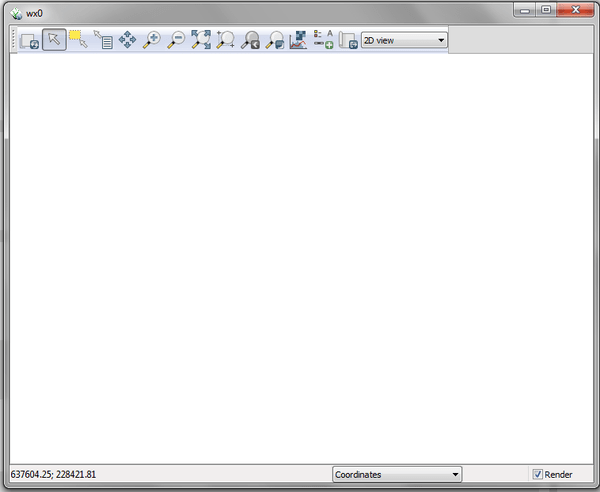Select the Zoom in tool
The width and height of the screenshot is (600, 492).
point(152,40)
